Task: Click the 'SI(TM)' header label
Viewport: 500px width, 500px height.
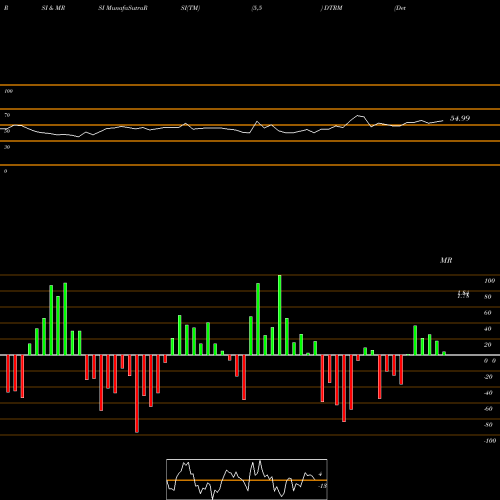Action: [190, 8]
